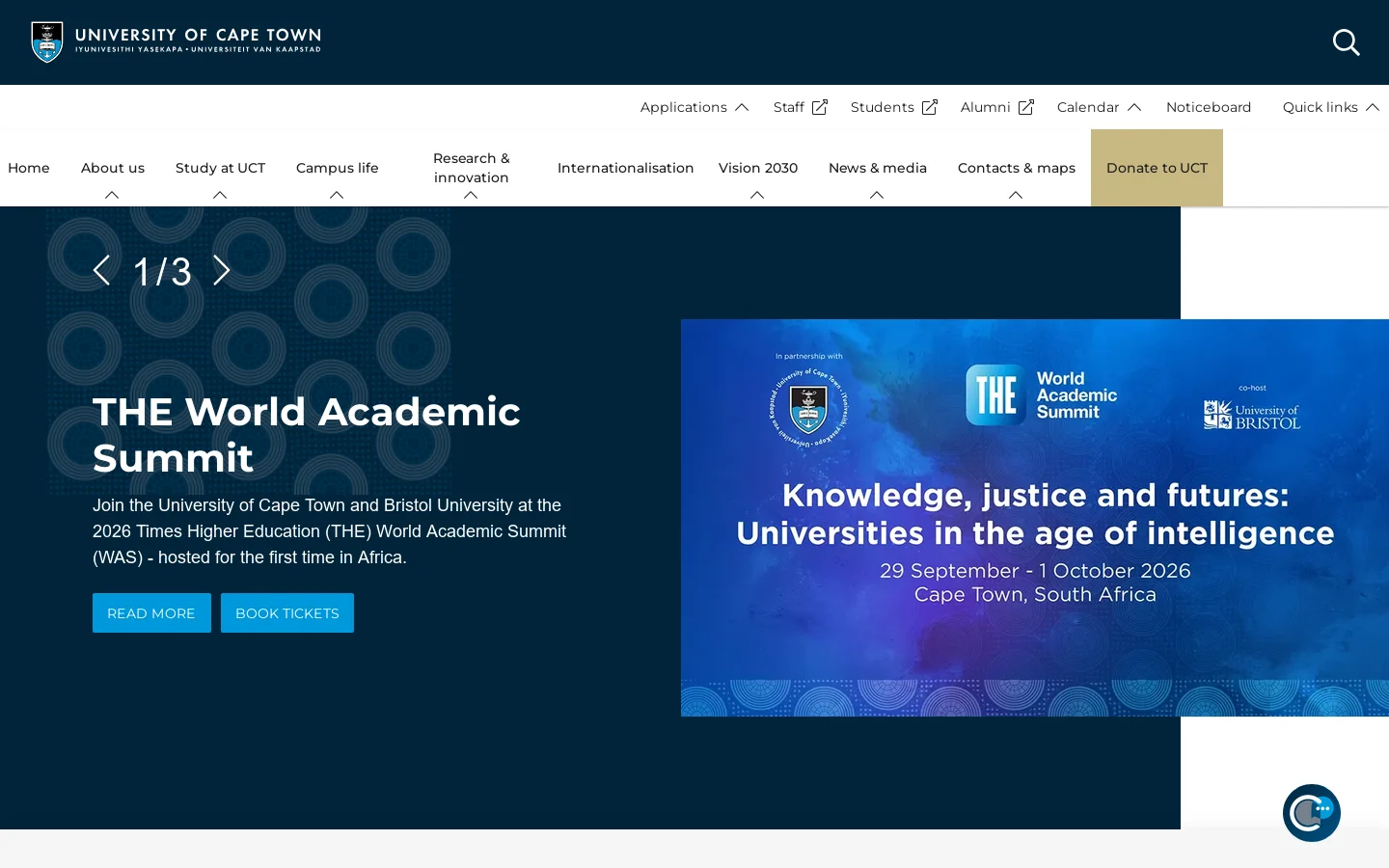Open the About us menu item
Image resolution: width=1389 pixels, height=868 pixels.
[x=113, y=168]
